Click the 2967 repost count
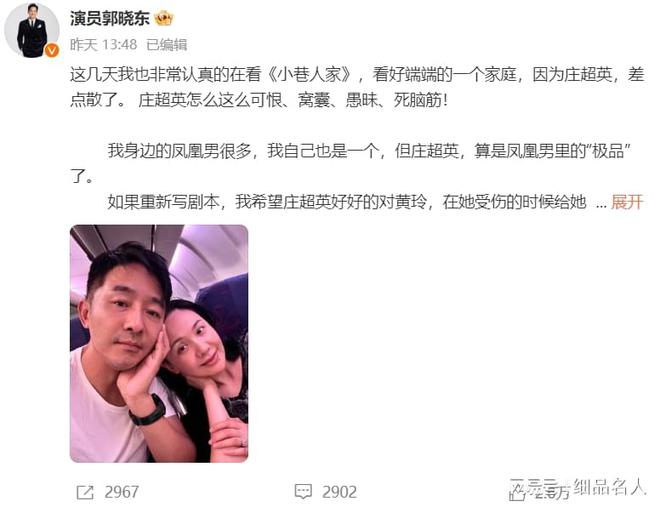660x507 pixels. [x=121, y=492]
